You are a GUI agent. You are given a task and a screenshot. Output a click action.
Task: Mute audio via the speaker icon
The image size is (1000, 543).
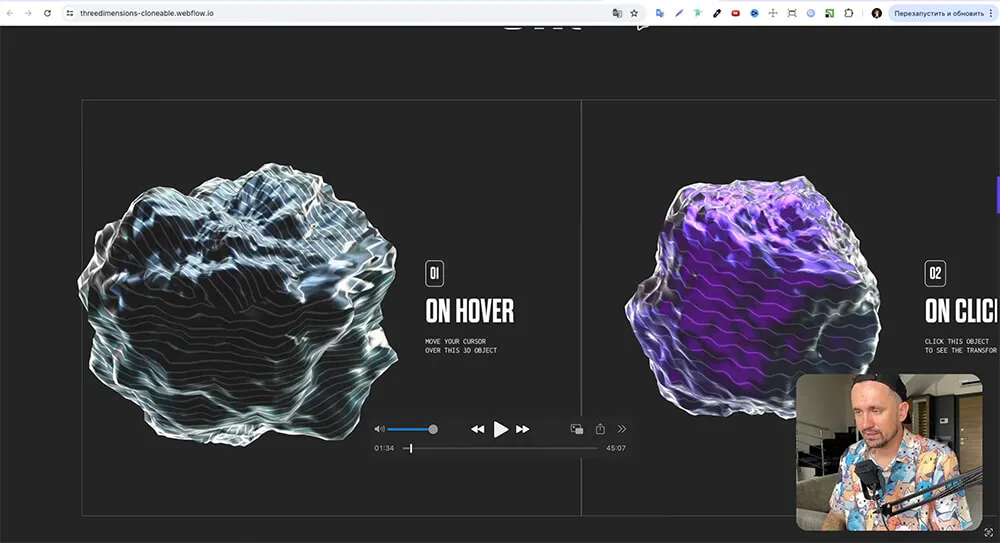[379, 429]
